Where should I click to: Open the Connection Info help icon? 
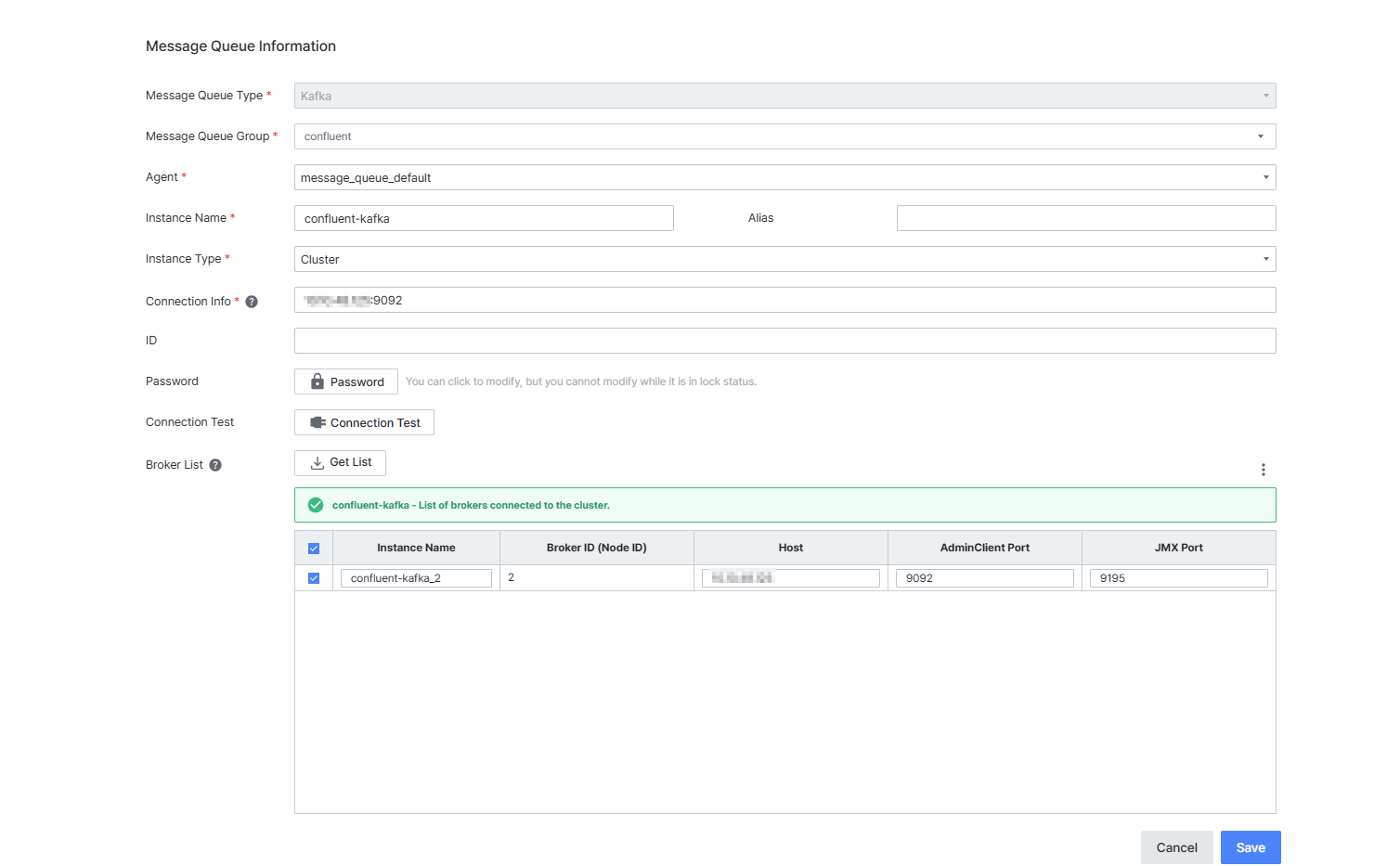pyautogui.click(x=252, y=302)
